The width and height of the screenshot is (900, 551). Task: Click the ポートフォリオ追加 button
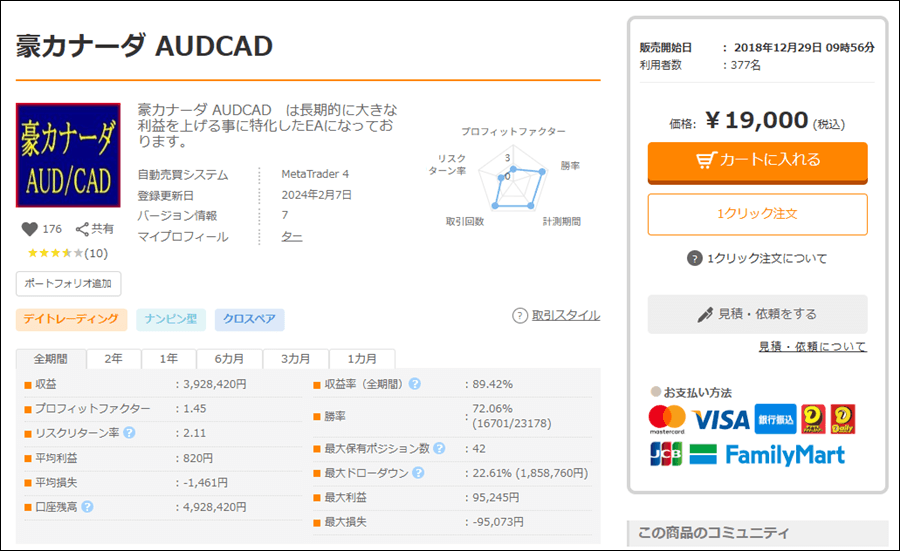[x=68, y=284]
